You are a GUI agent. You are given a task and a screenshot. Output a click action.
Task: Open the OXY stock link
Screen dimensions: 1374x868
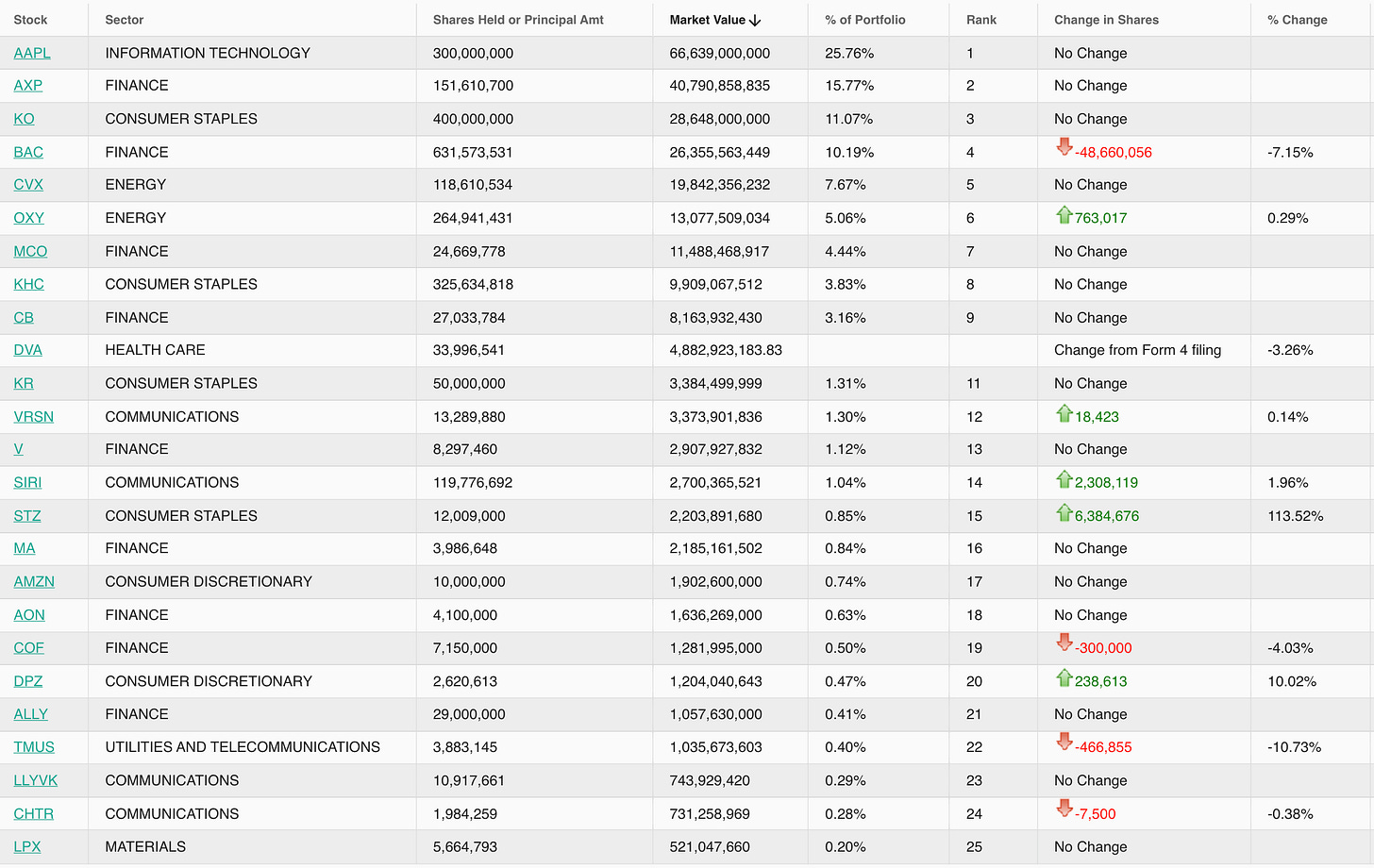[29, 218]
